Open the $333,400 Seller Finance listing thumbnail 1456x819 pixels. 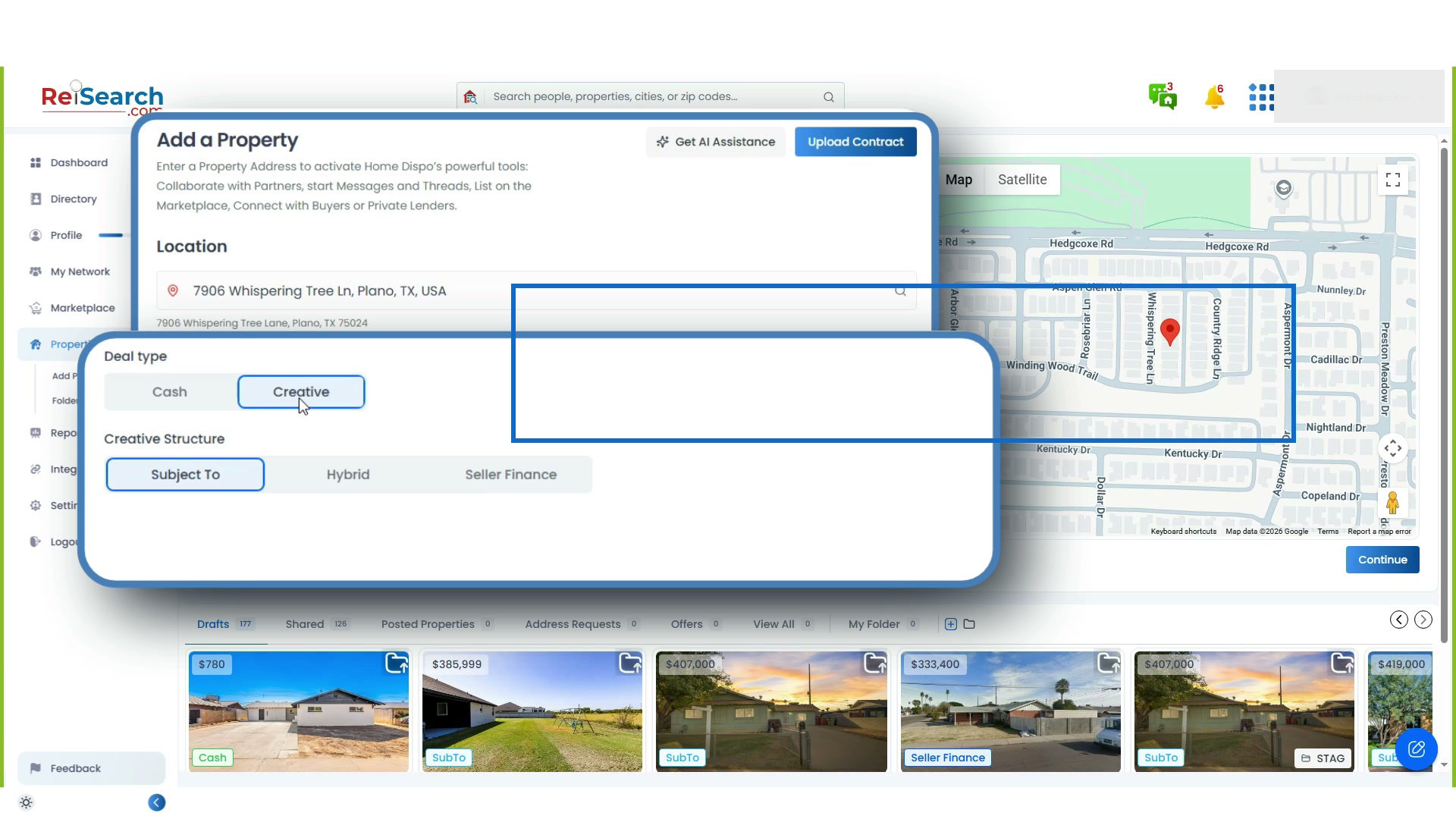pyautogui.click(x=1010, y=711)
